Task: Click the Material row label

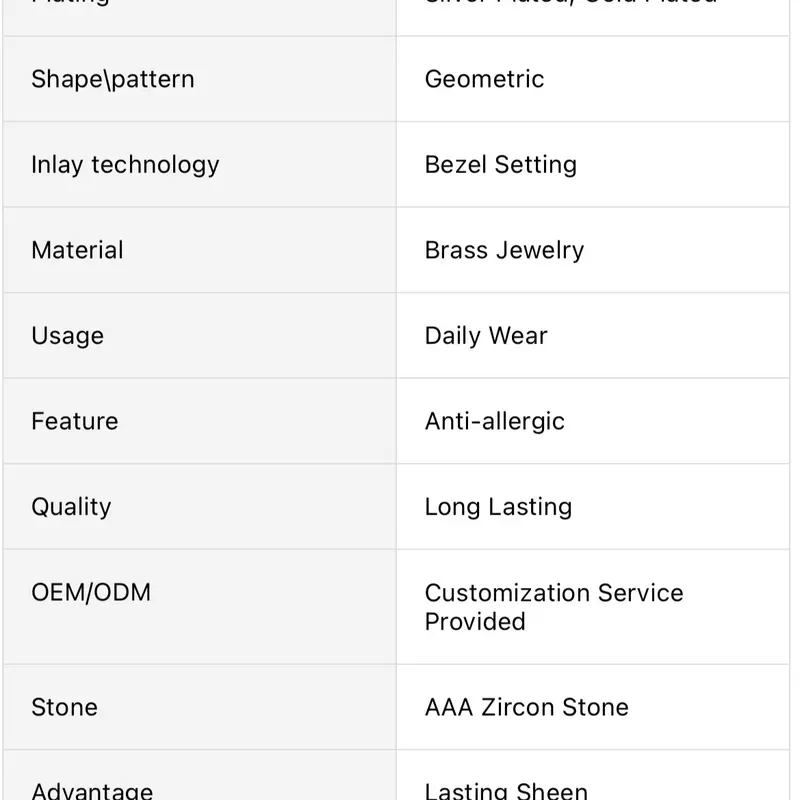Action: pos(77,250)
